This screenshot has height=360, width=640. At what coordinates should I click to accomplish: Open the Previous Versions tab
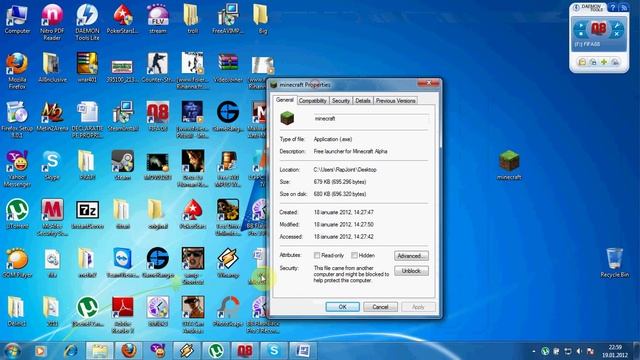click(x=395, y=100)
